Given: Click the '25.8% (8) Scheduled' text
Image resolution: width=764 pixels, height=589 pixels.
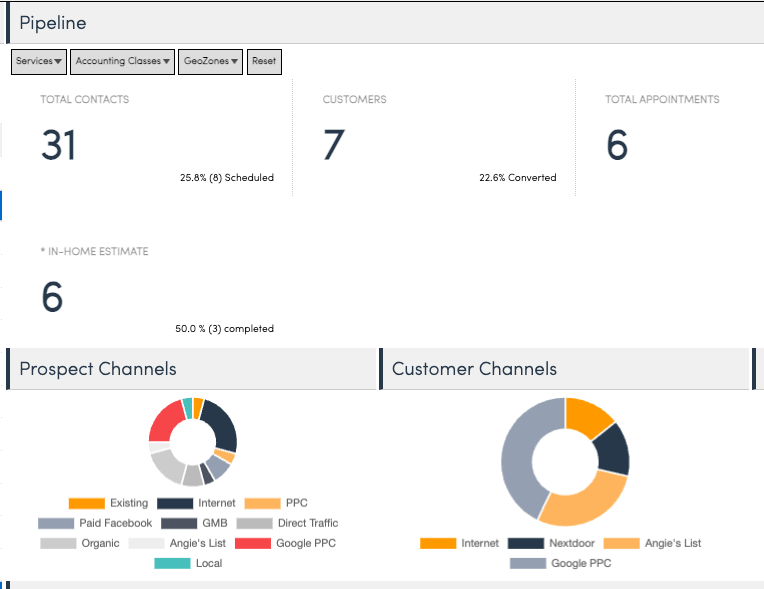Looking at the screenshot, I should [x=227, y=177].
